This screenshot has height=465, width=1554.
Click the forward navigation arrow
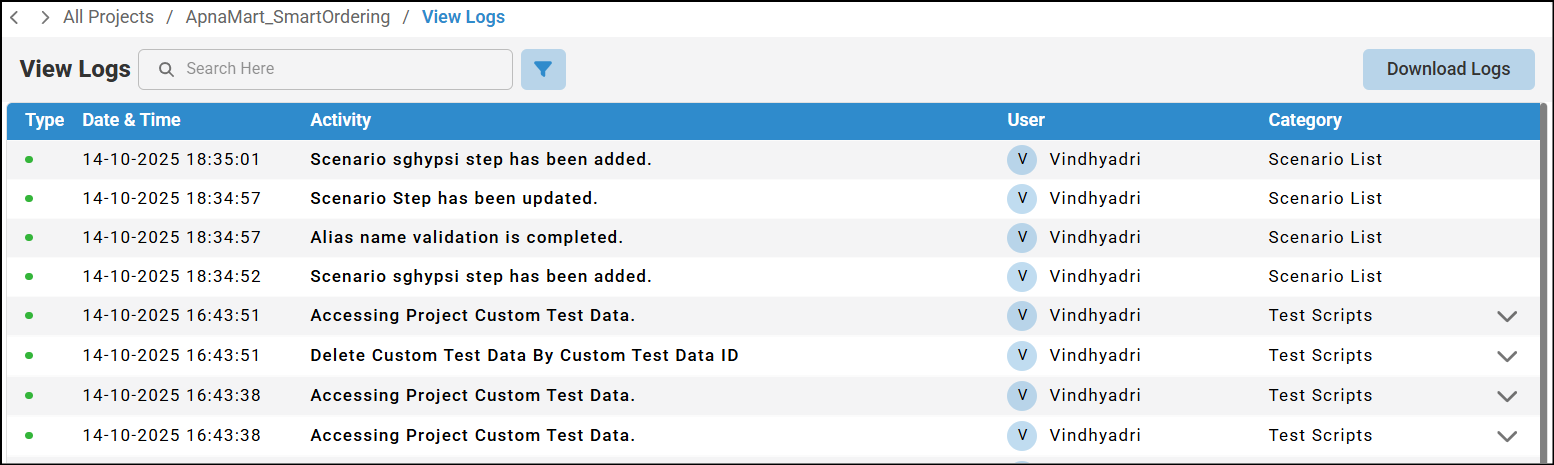45,17
